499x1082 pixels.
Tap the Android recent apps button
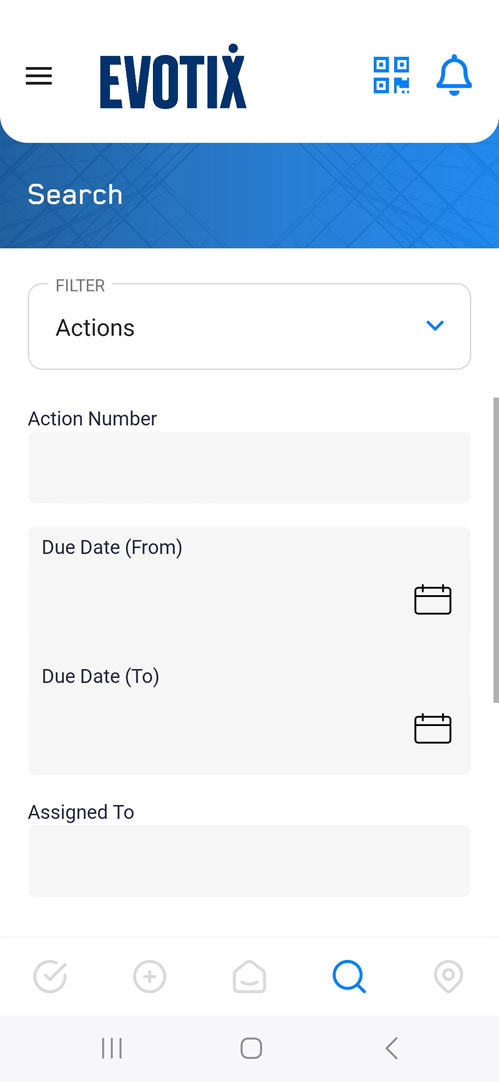tap(111, 1048)
